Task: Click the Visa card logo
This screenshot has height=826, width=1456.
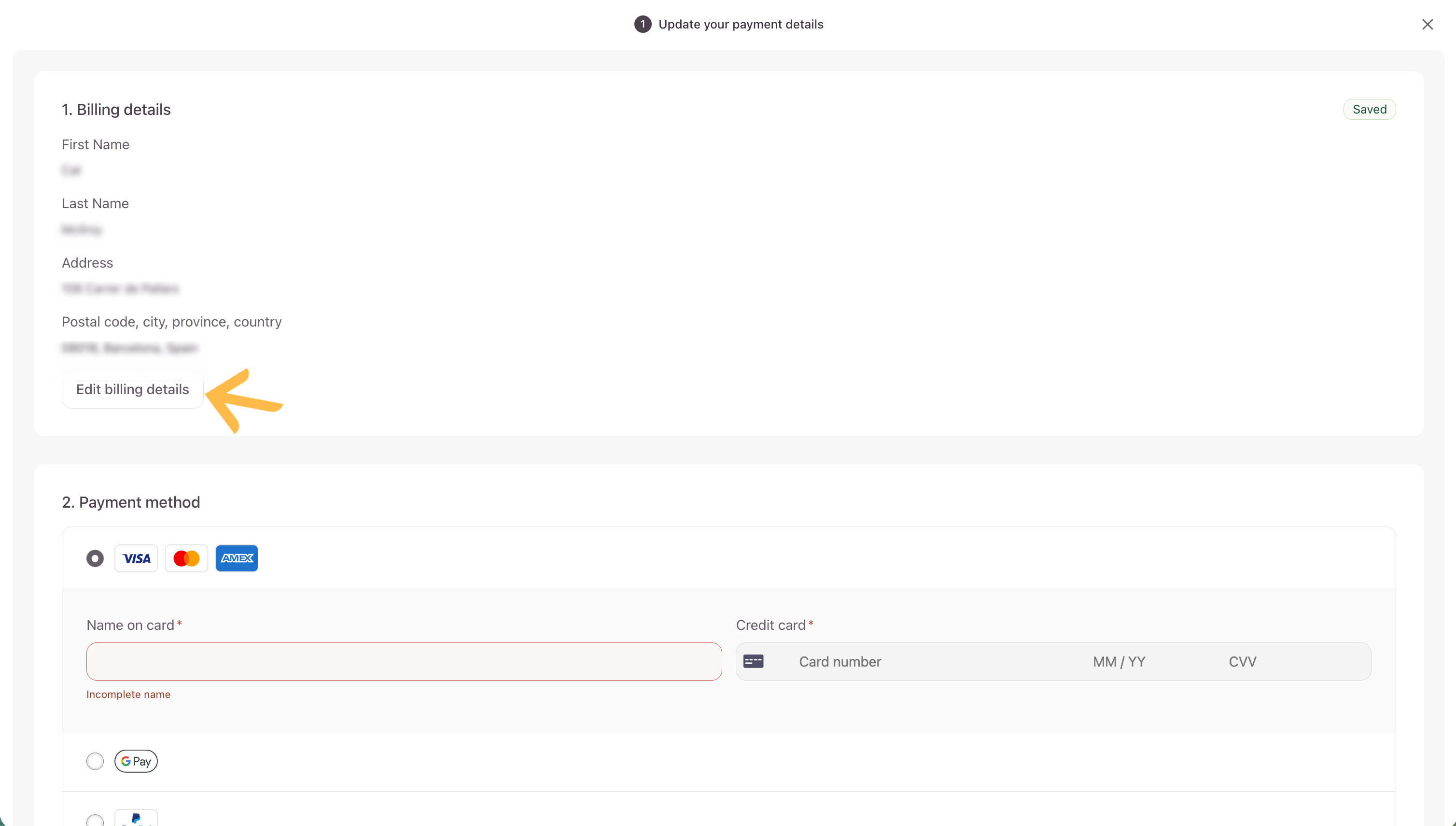Action: click(x=136, y=558)
